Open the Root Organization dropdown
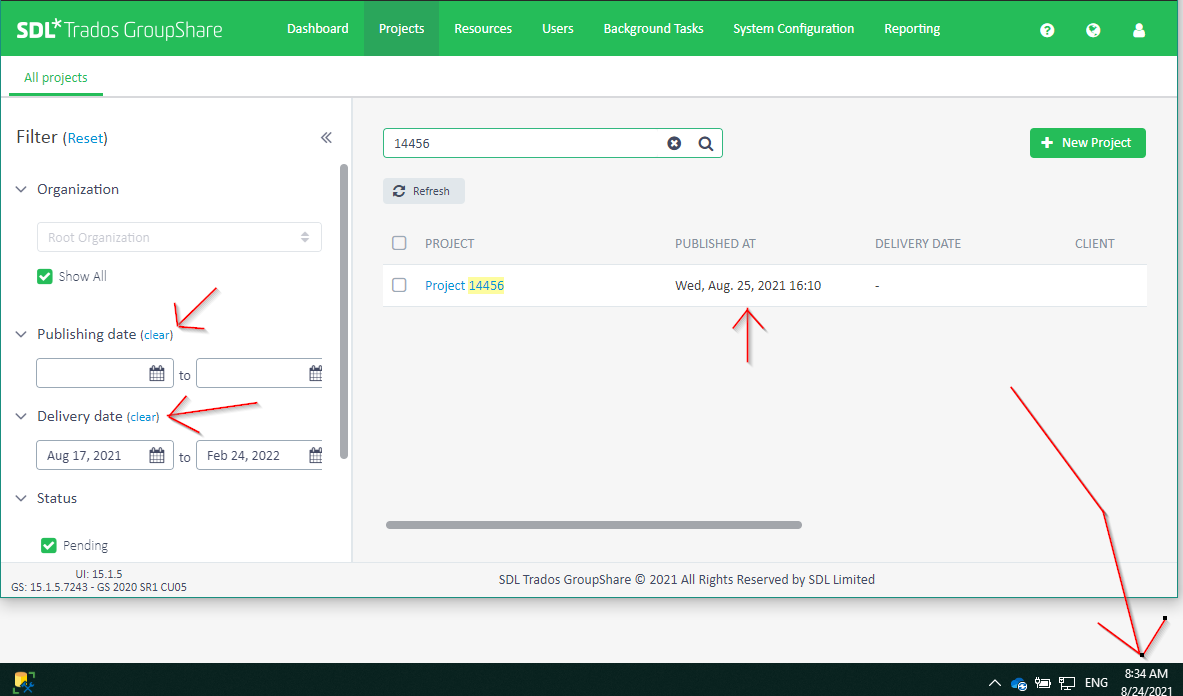The width and height of the screenshot is (1183, 696). click(180, 238)
